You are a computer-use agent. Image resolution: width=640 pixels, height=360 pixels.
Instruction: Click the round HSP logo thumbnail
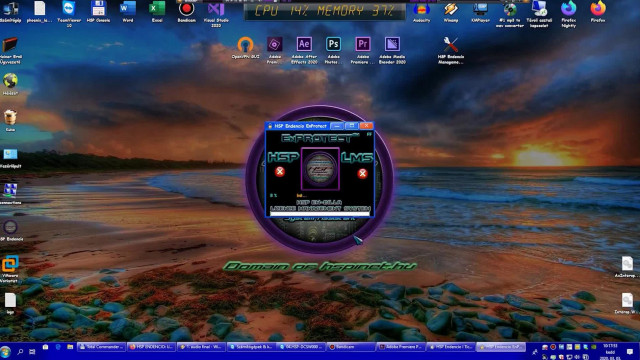tap(320, 168)
